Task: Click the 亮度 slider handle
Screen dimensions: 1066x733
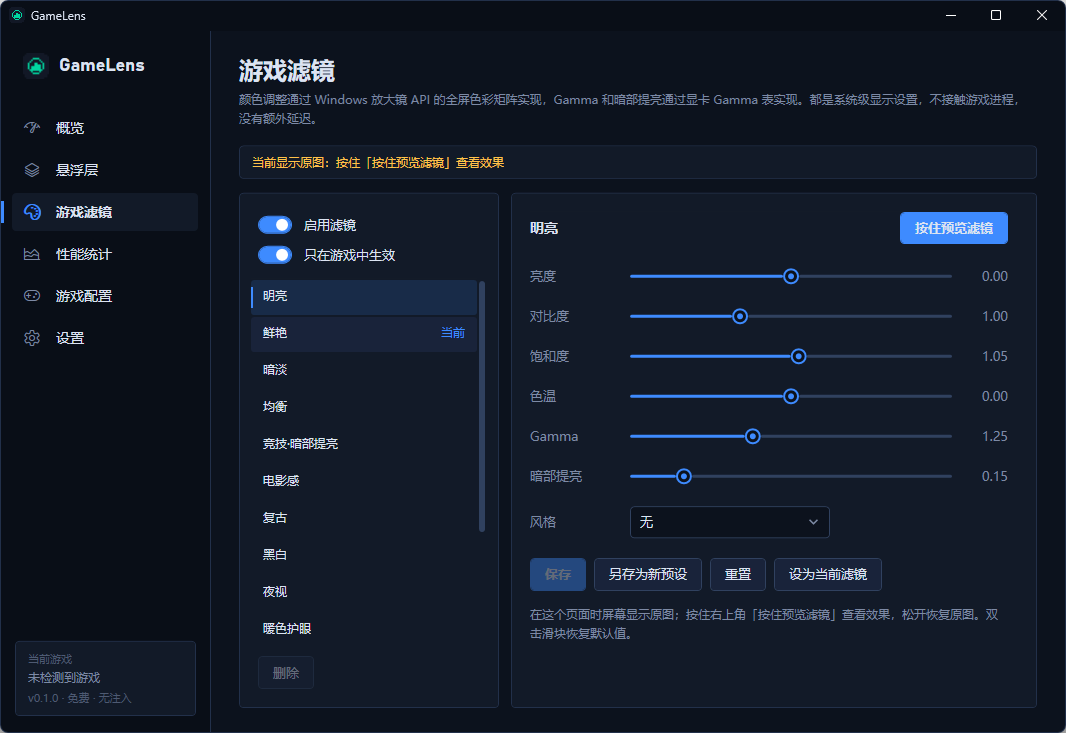Action: [791, 277]
